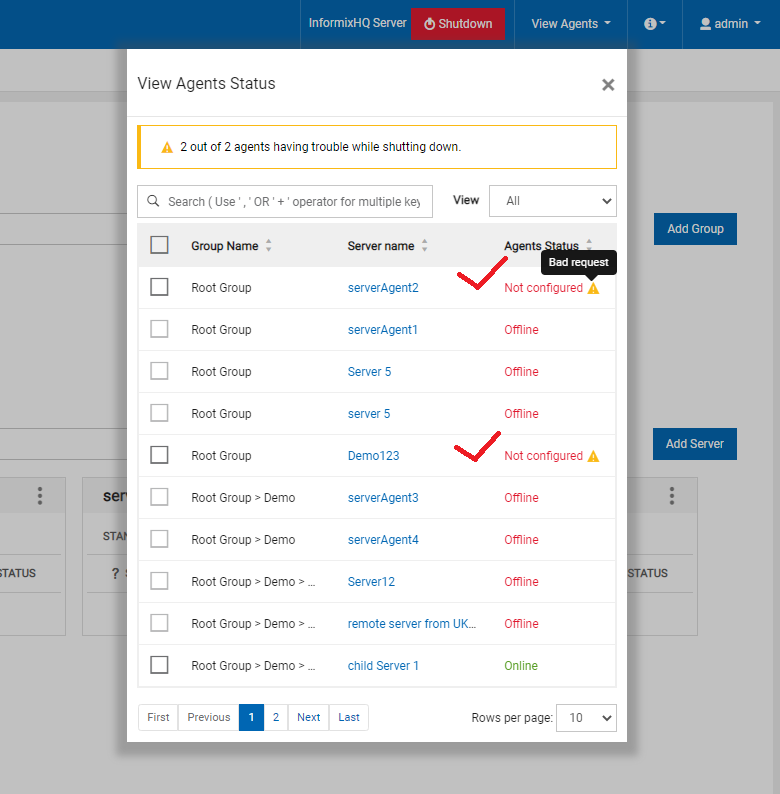Click the agents shutting down warning message
The width and height of the screenshot is (780, 794).
click(x=321, y=147)
